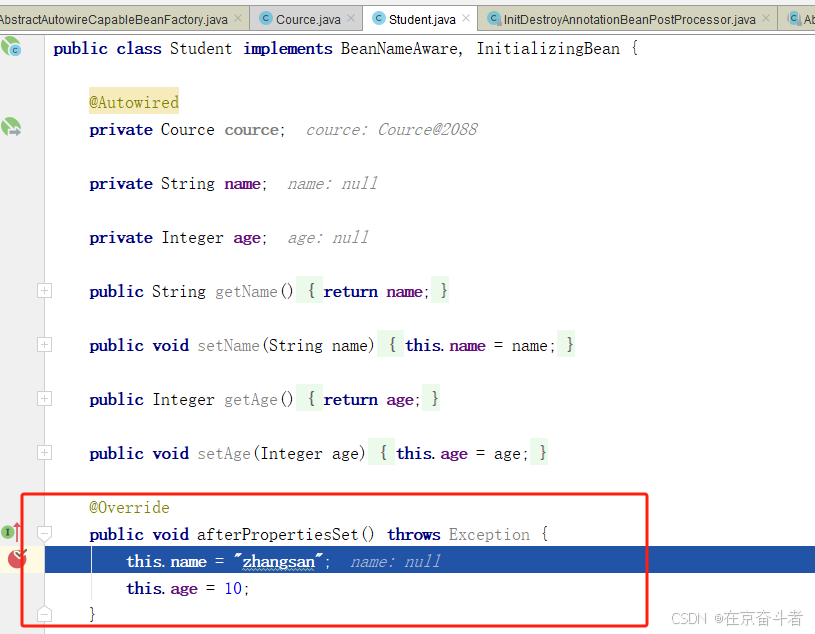Image resolution: width=815 pixels, height=634 pixels.
Task: Click the @Override annotation
Action: point(129,507)
